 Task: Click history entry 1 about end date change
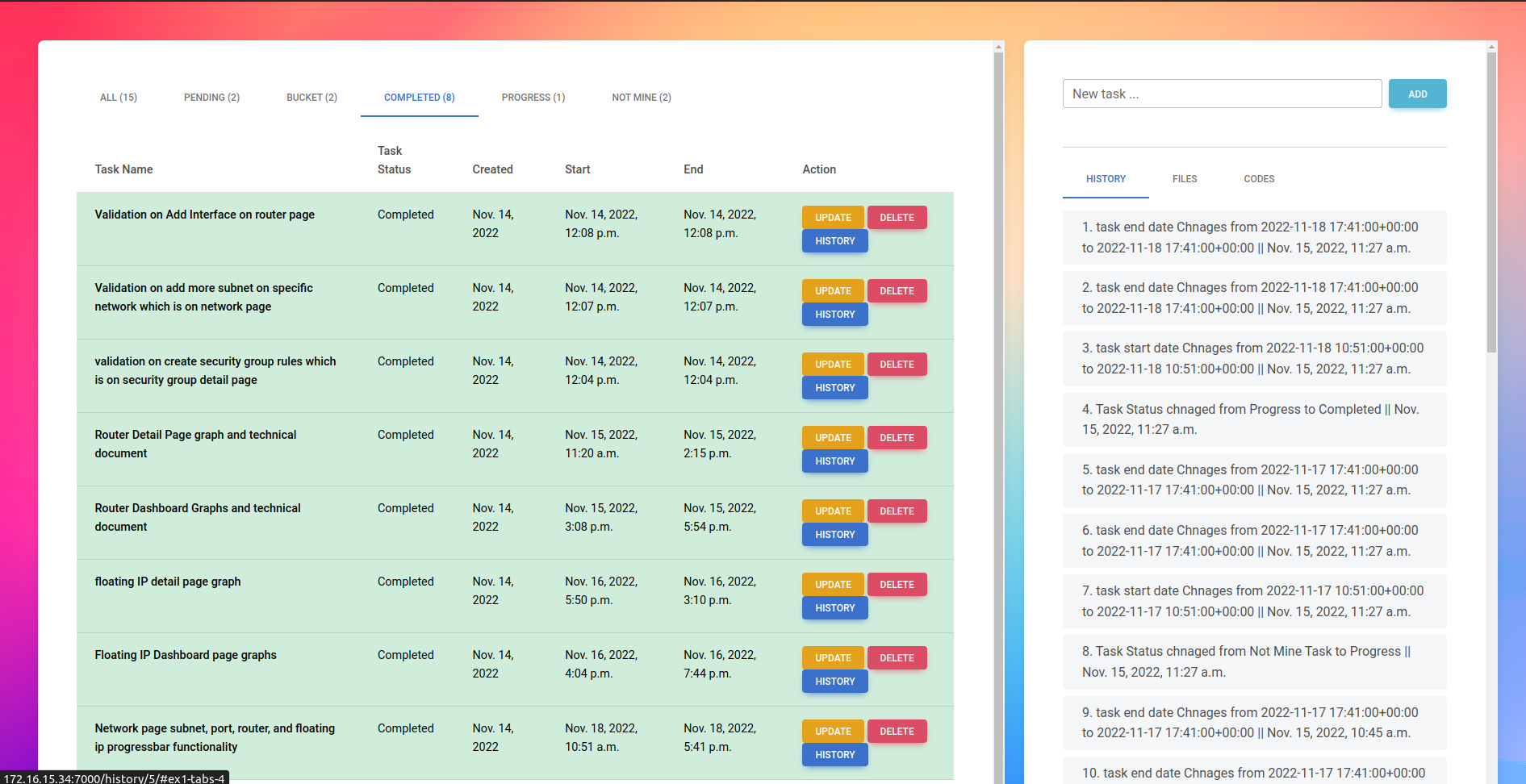1254,238
